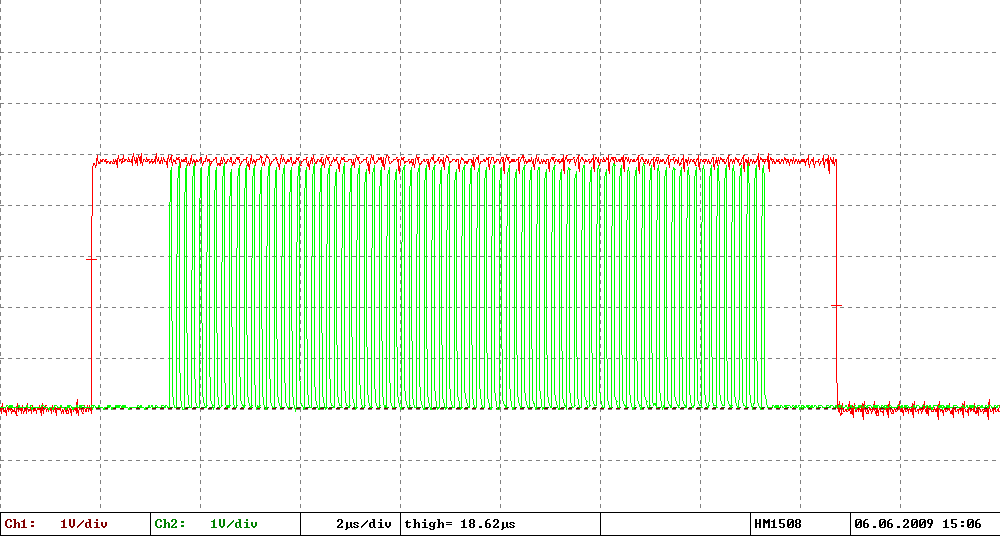Select the red falling-edge tick marker

(x=837, y=306)
